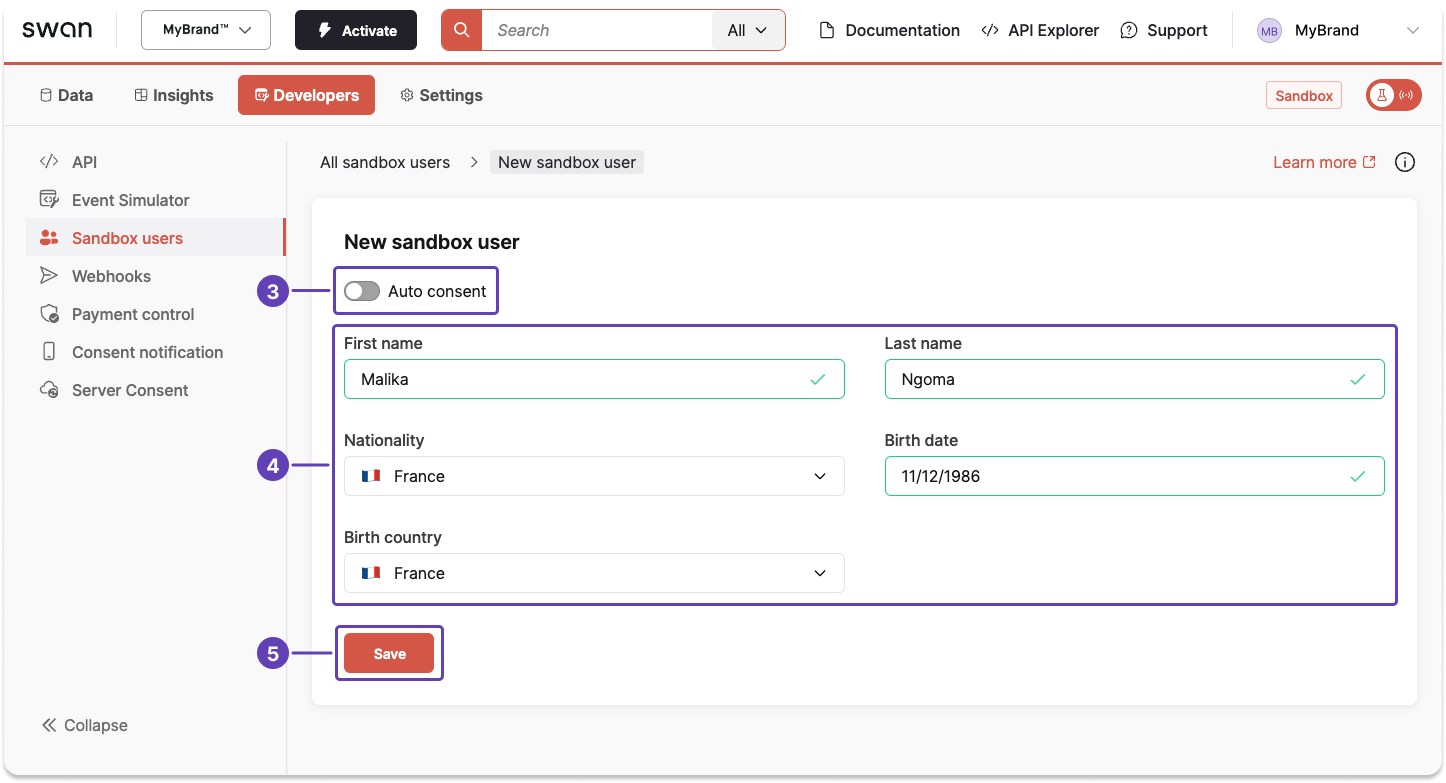This screenshot has width=1446, height=783.
Task: Open the Support help center
Action: [1164, 30]
